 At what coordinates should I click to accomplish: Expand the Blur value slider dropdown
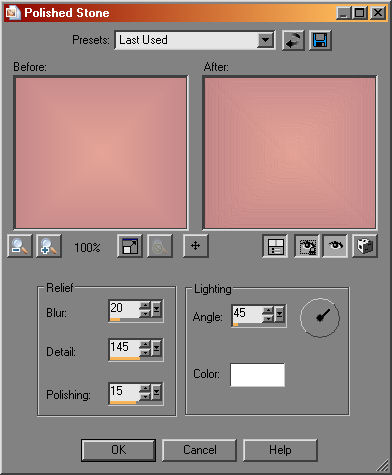pos(157,309)
